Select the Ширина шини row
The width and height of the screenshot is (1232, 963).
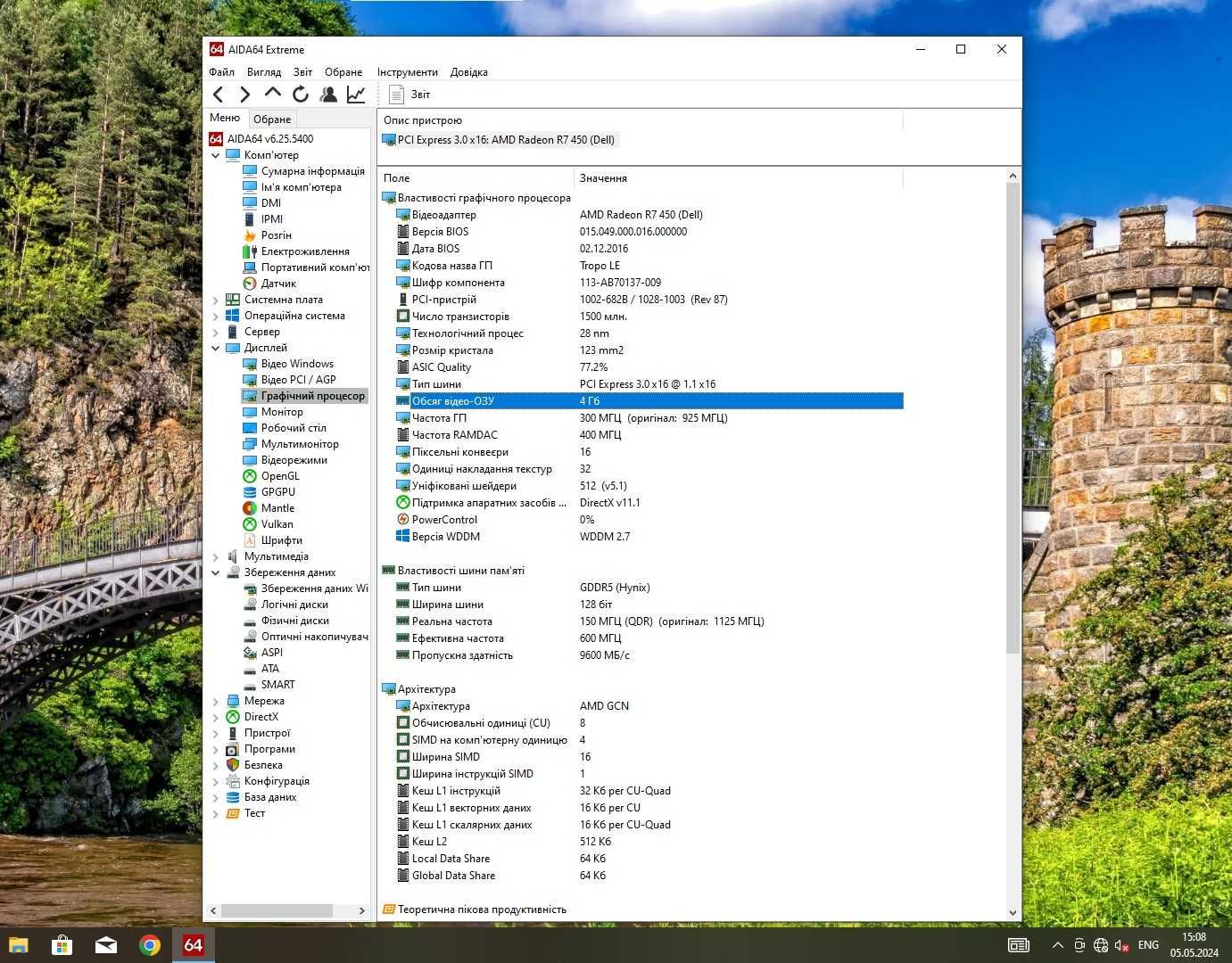click(641, 605)
